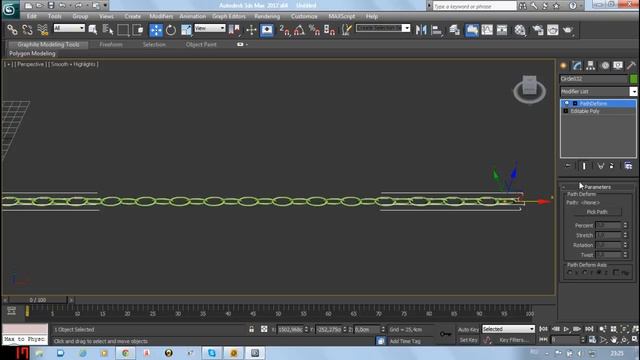This screenshot has width=640, height=360.
Task: Collapse the Parameters rollout
Action: coord(598,187)
